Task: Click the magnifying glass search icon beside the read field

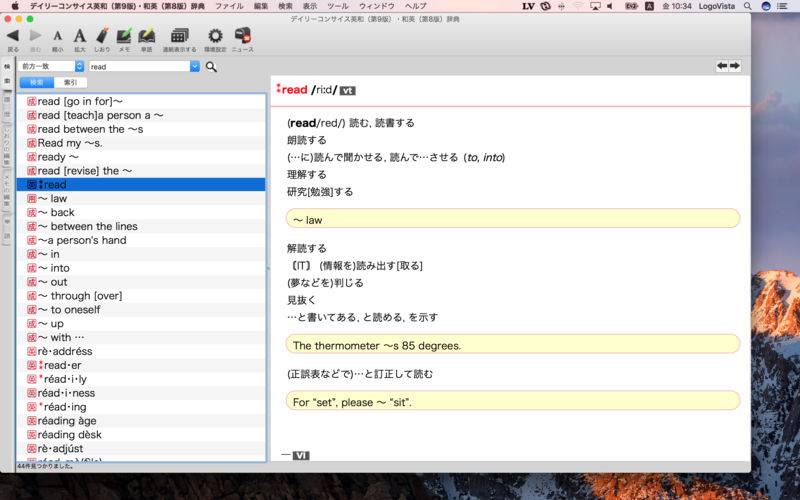Action: tap(211, 67)
